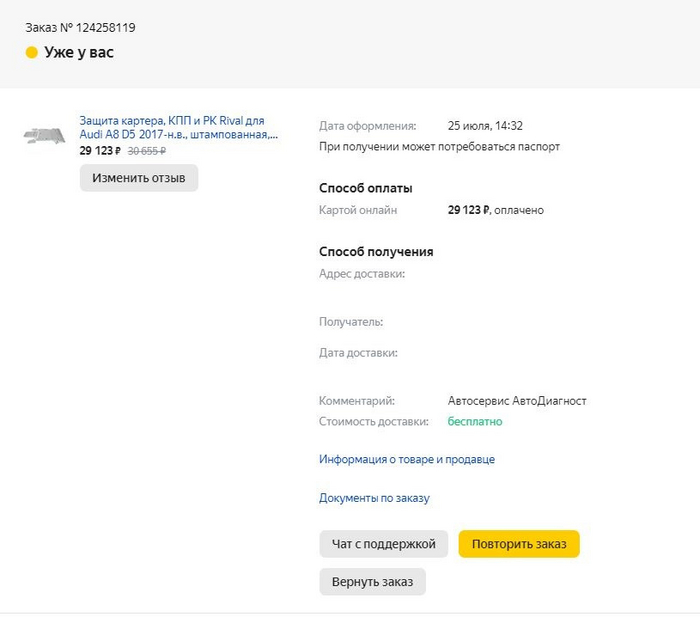The width and height of the screenshot is (700, 617).
Task: Click the passport requirement notice text
Action: [439, 147]
